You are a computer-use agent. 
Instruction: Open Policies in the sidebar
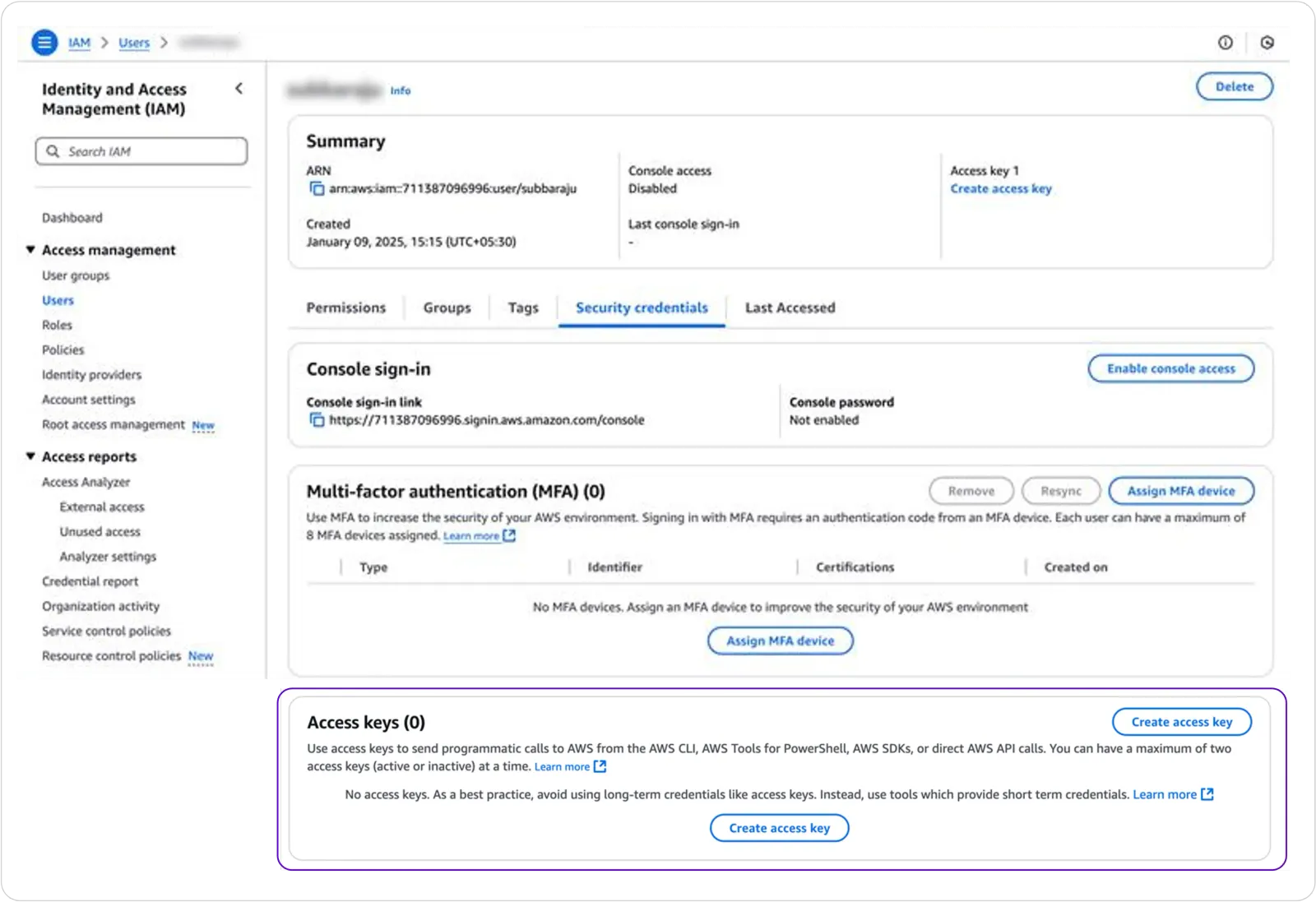63,349
